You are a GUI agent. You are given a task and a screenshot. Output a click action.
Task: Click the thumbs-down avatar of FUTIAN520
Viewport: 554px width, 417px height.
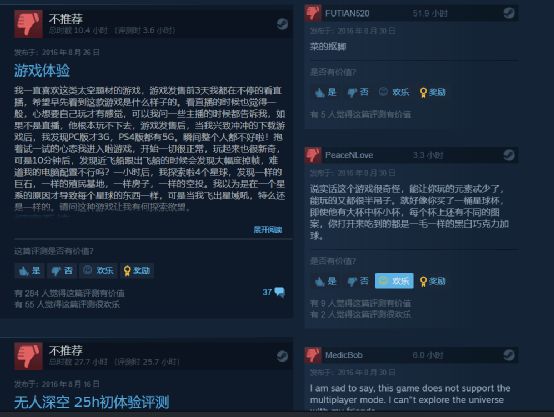point(313,13)
